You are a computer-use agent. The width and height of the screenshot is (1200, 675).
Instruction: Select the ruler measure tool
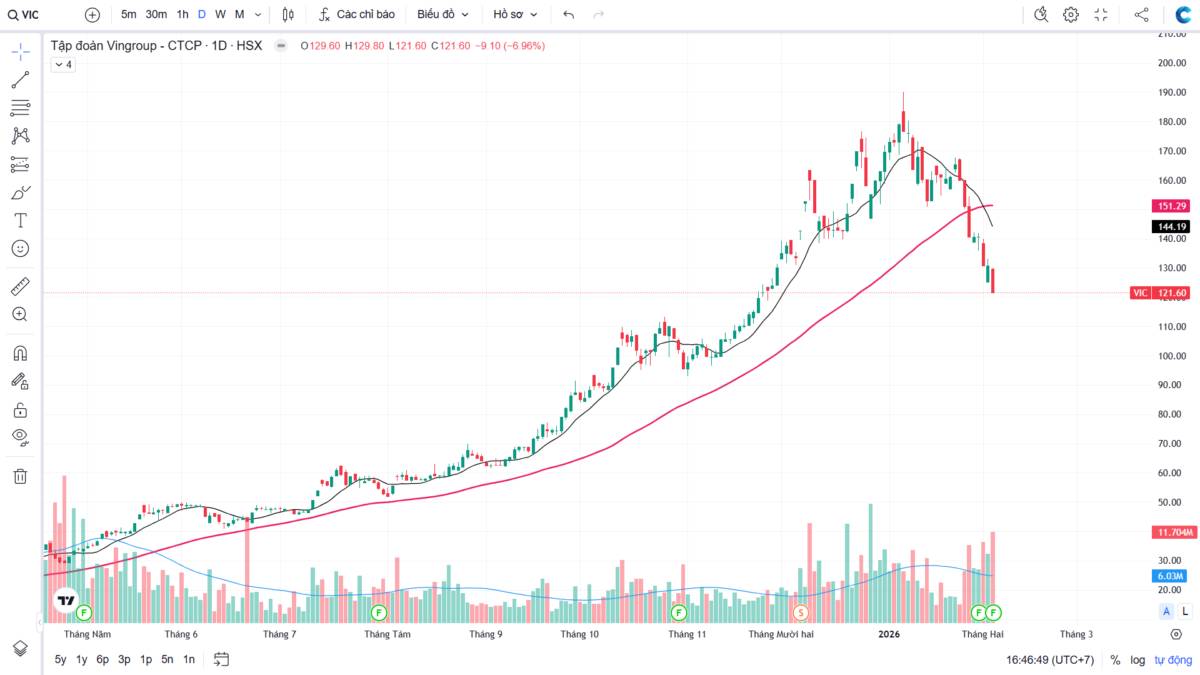20,286
